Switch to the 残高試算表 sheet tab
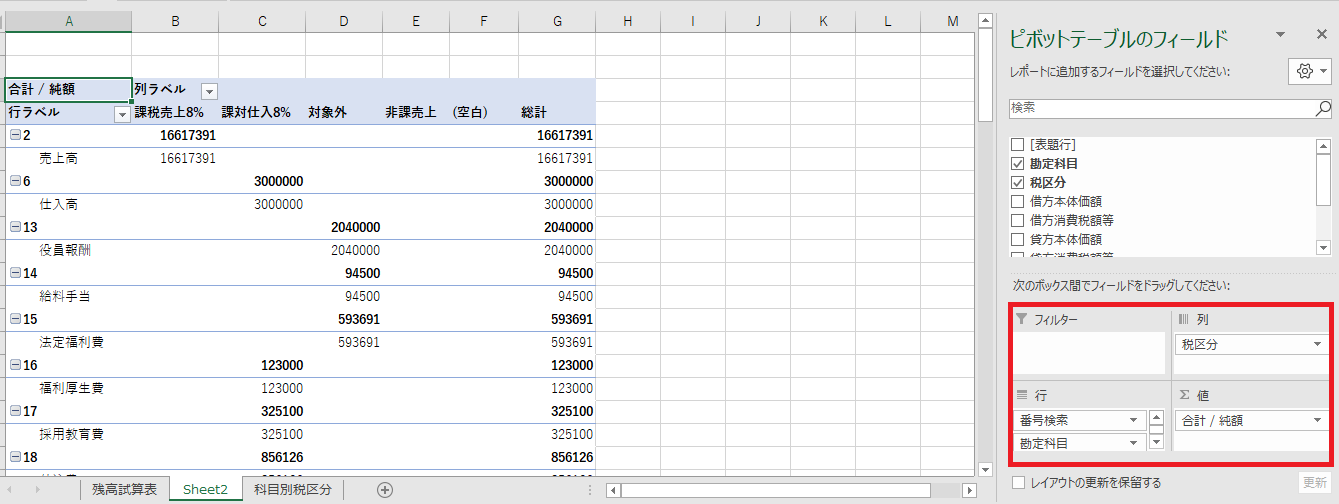The image size is (1339, 504). tap(124, 489)
